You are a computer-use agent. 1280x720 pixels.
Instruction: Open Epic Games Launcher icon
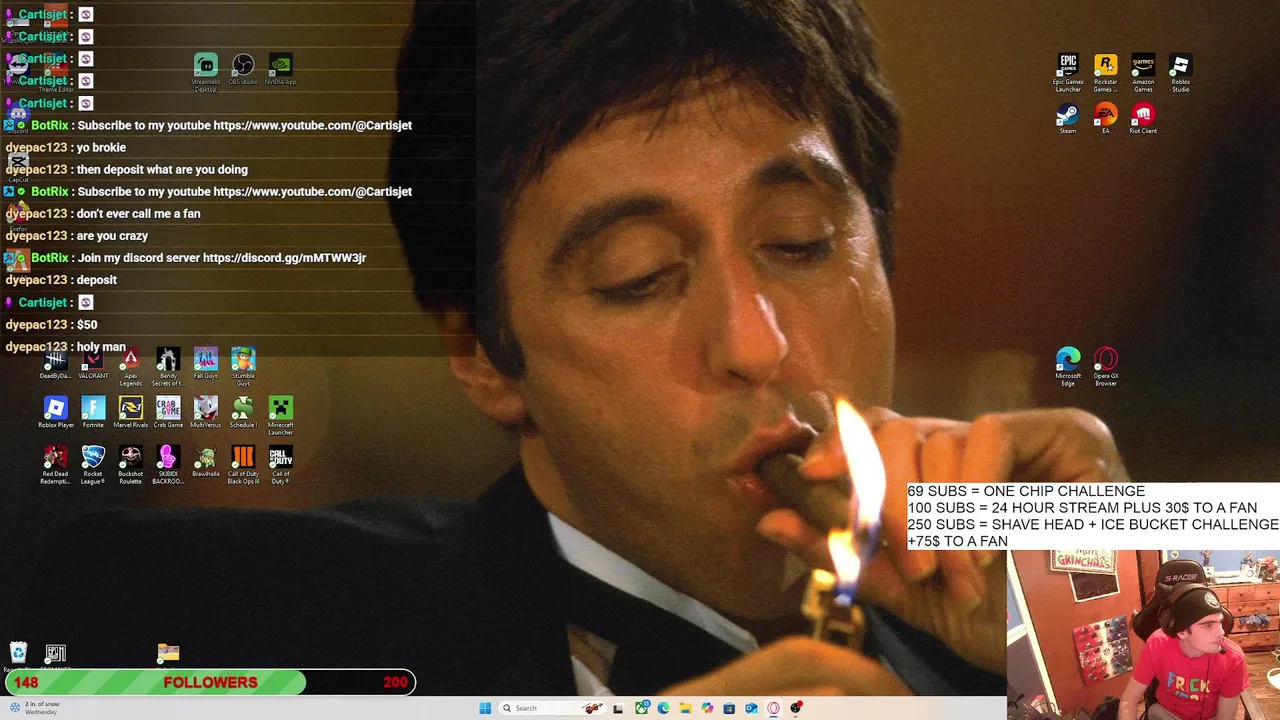[1068, 73]
